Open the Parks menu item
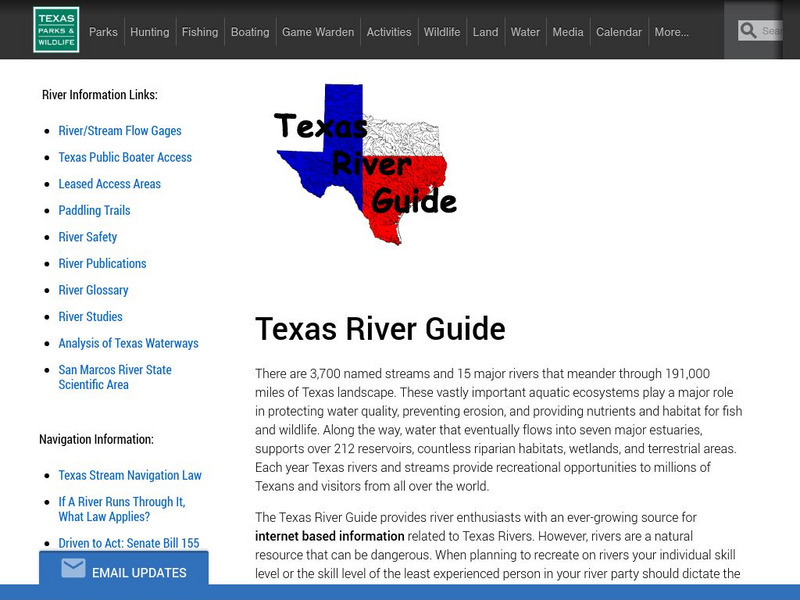The image size is (800, 600). (104, 32)
